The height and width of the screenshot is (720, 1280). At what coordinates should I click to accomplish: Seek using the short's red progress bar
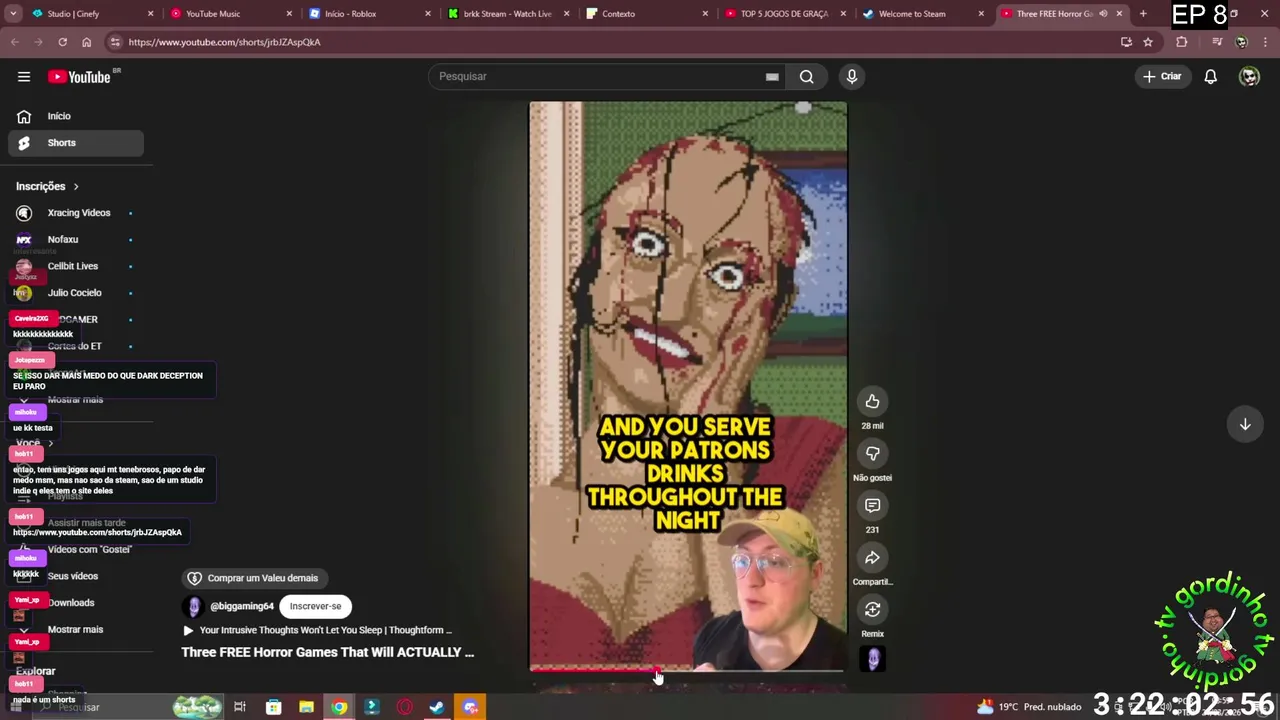tap(687, 670)
